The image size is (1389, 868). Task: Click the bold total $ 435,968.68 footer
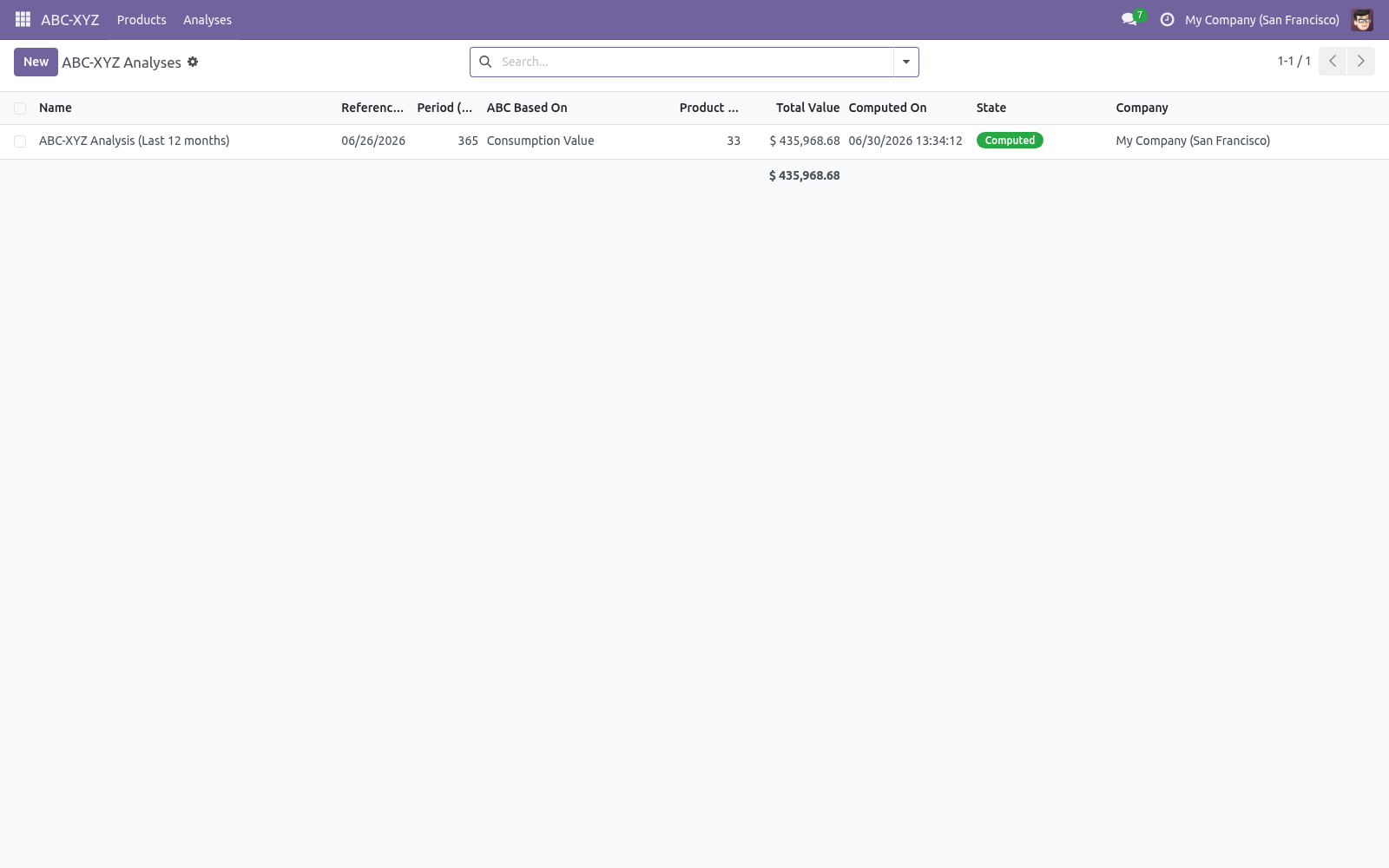coord(805,175)
